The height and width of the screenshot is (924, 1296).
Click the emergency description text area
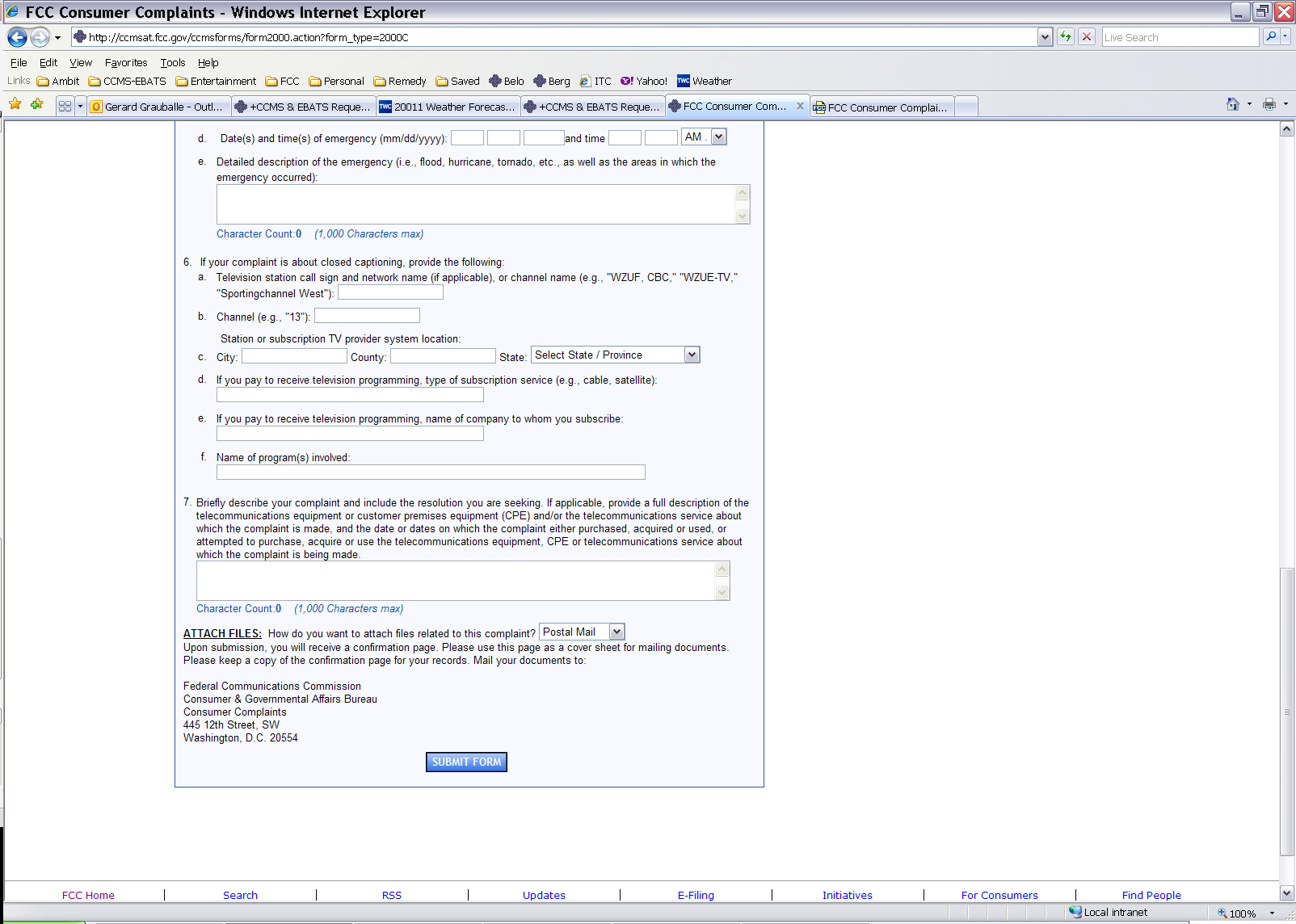tap(476, 204)
